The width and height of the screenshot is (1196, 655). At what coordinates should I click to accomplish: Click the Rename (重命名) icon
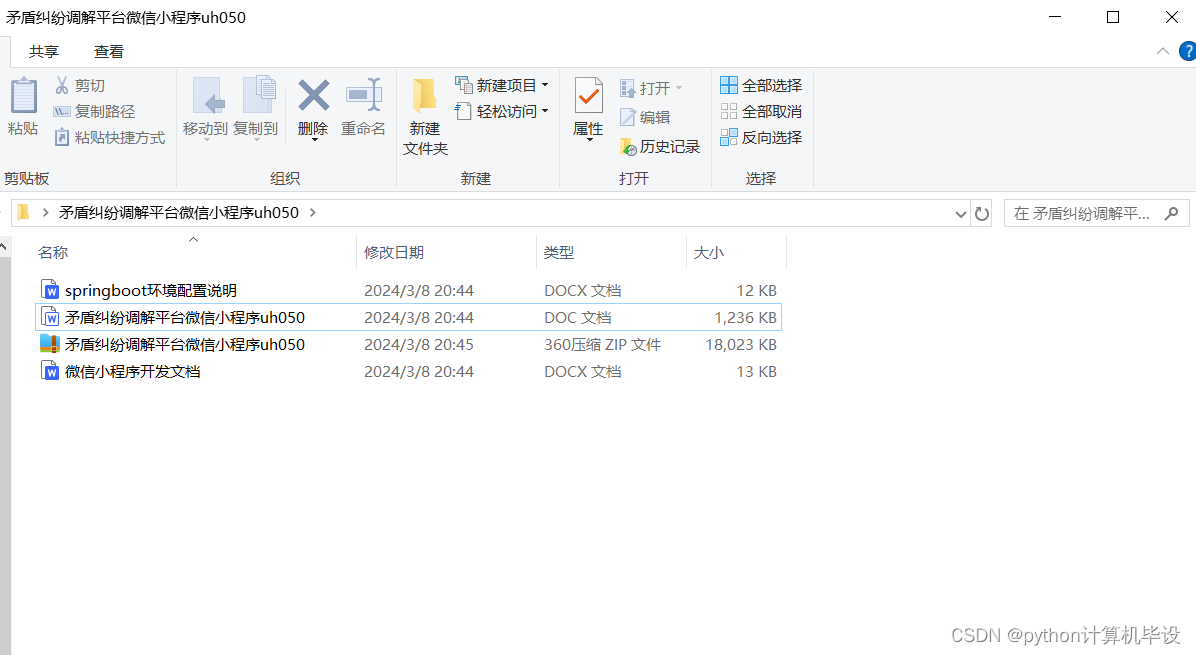(x=364, y=95)
